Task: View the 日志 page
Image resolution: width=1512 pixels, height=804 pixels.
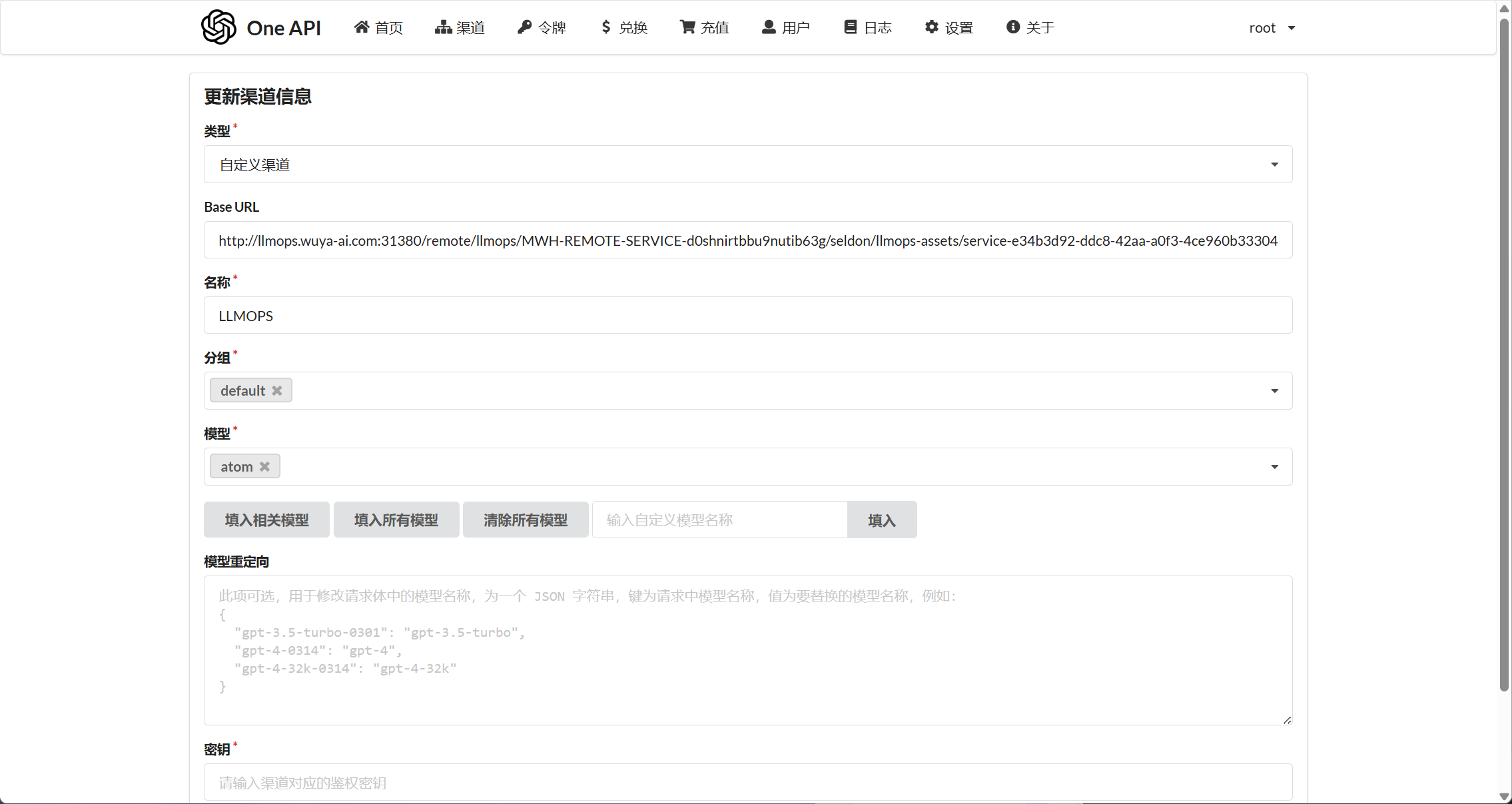Action: pyautogui.click(x=867, y=27)
